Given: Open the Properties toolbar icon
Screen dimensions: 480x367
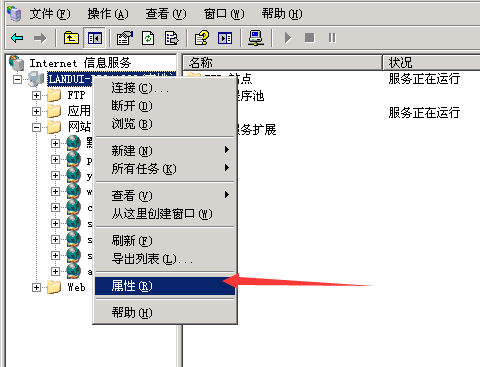Looking at the screenshot, I should [x=124, y=38].
